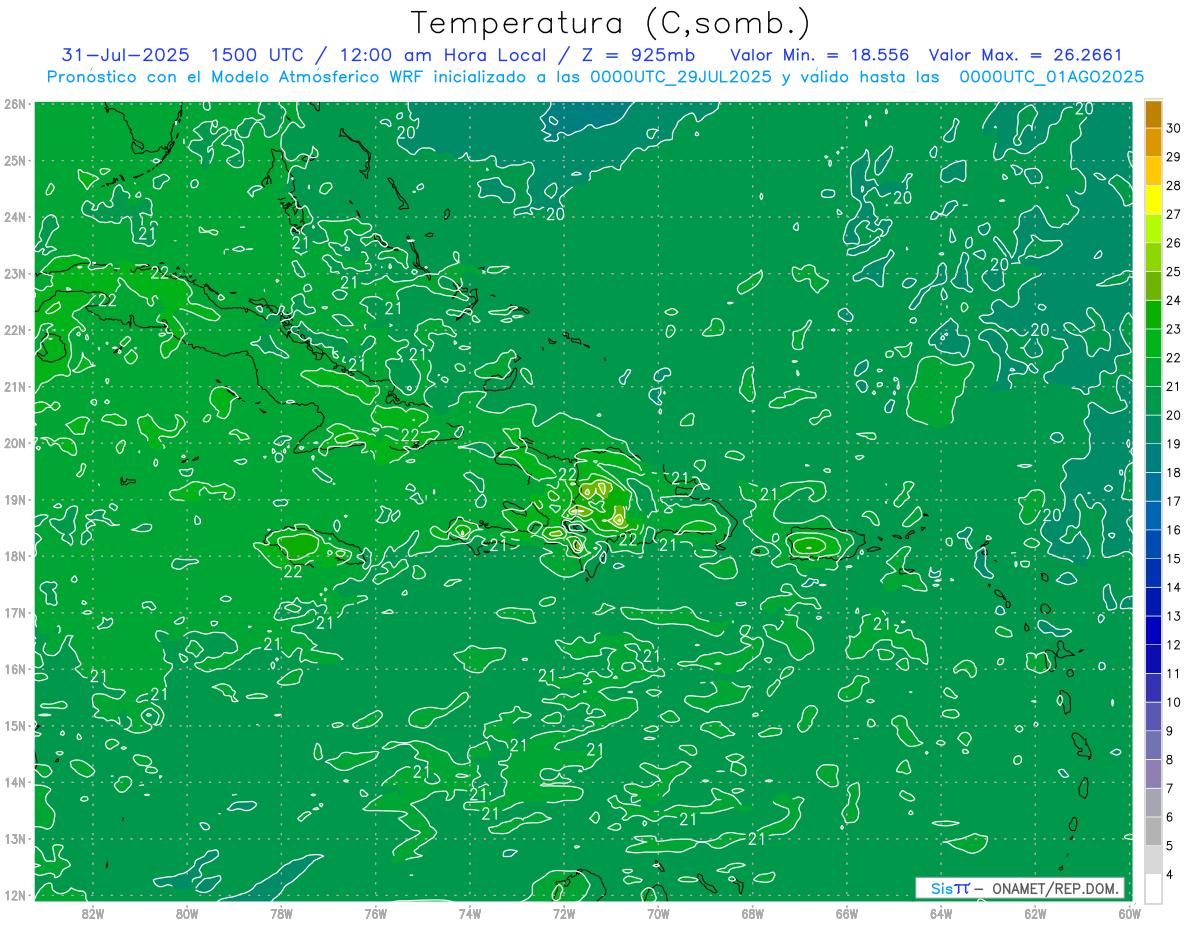This screenshot has width=1200, height=927.
Task: Click the "22N" latitude axis label
Action: (x=15, y=330)
